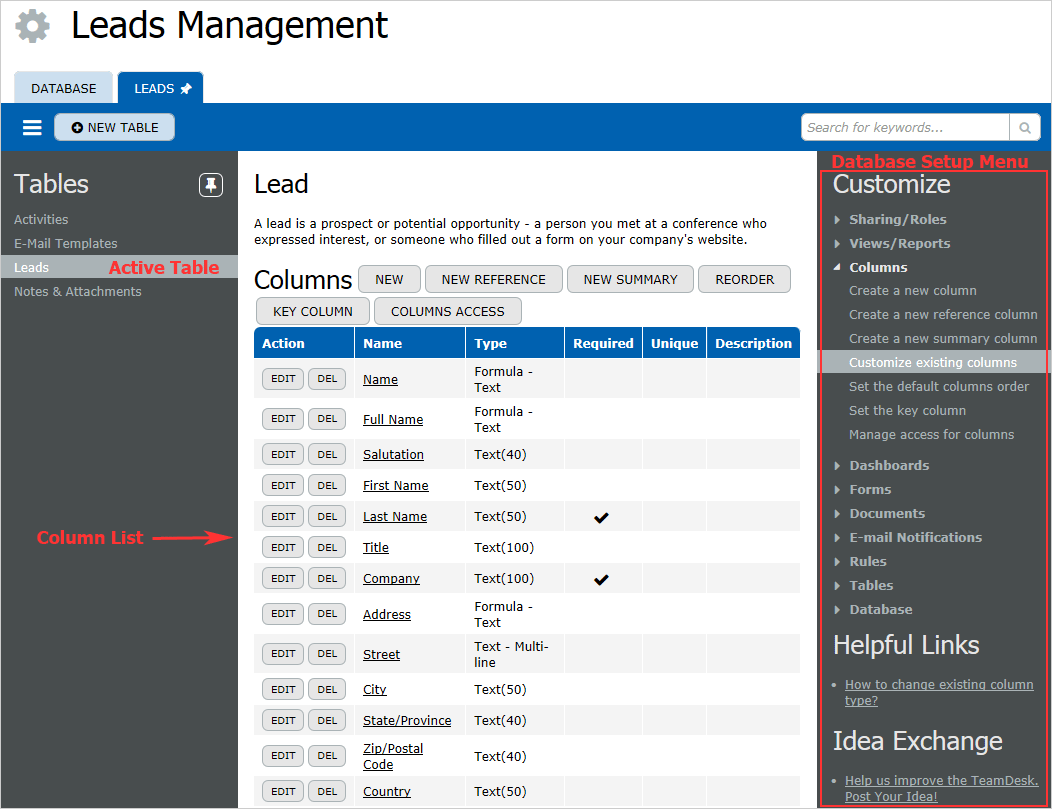Collapse the Columns section in Customize
The width and height of the screenshot is (1052, 809).
coord(878,267)
